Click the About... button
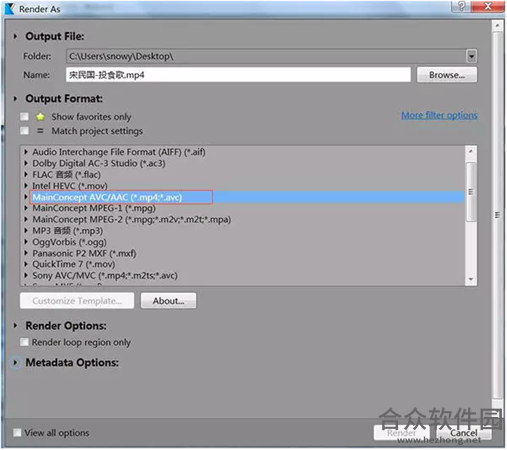This screenshot has height=450, width=507. (168, 301)
